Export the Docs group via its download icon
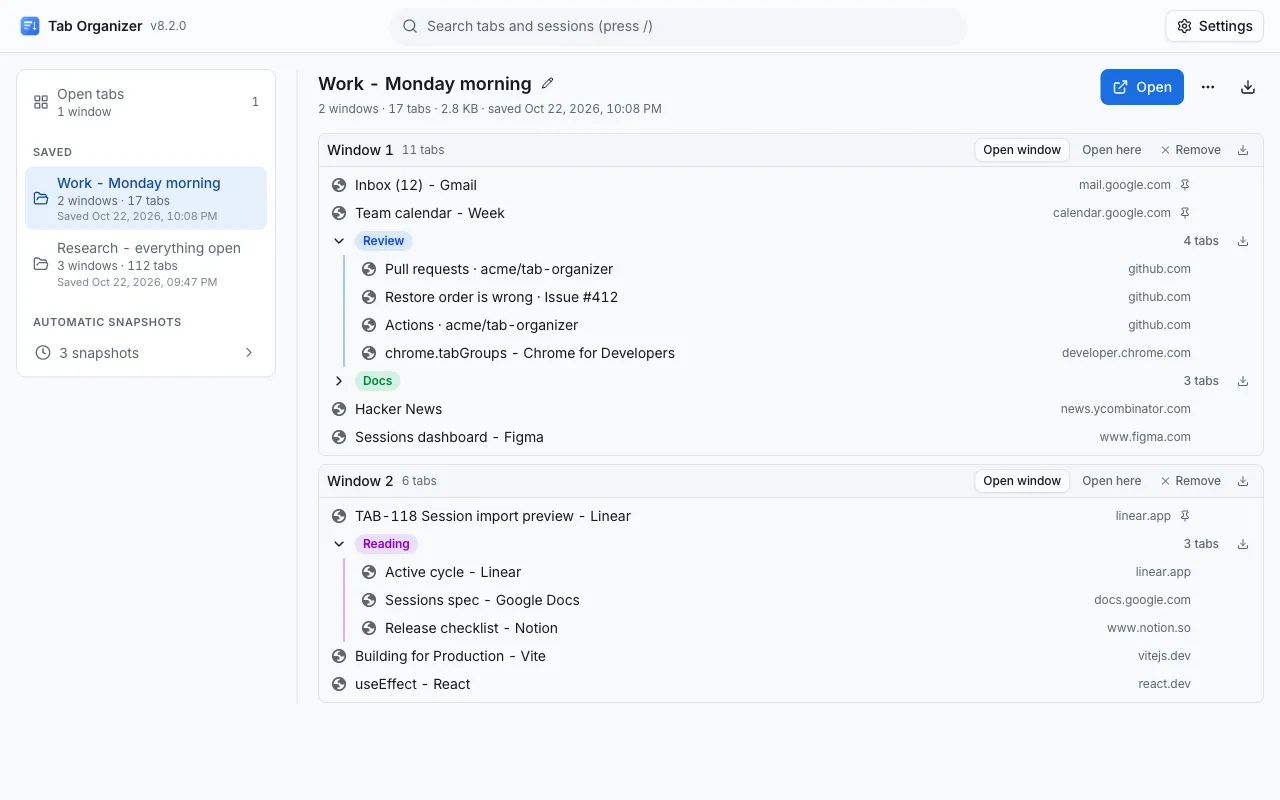Screen dimensions: 1280x800 1243,381
